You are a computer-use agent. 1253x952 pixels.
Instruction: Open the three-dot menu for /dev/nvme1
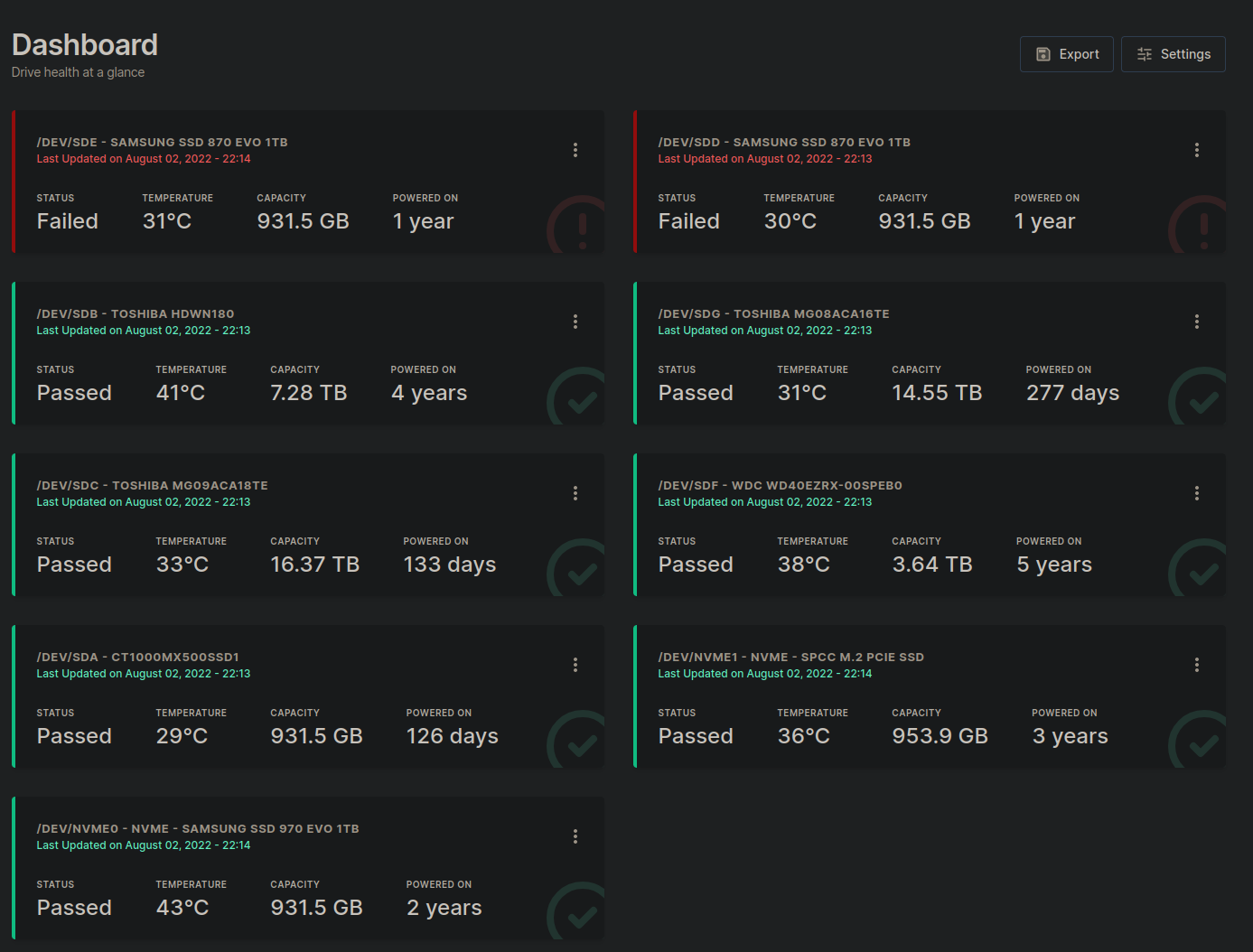pos(1197,665)
